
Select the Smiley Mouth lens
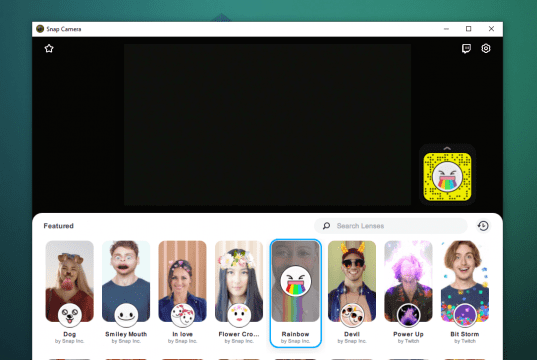[126, 292]
